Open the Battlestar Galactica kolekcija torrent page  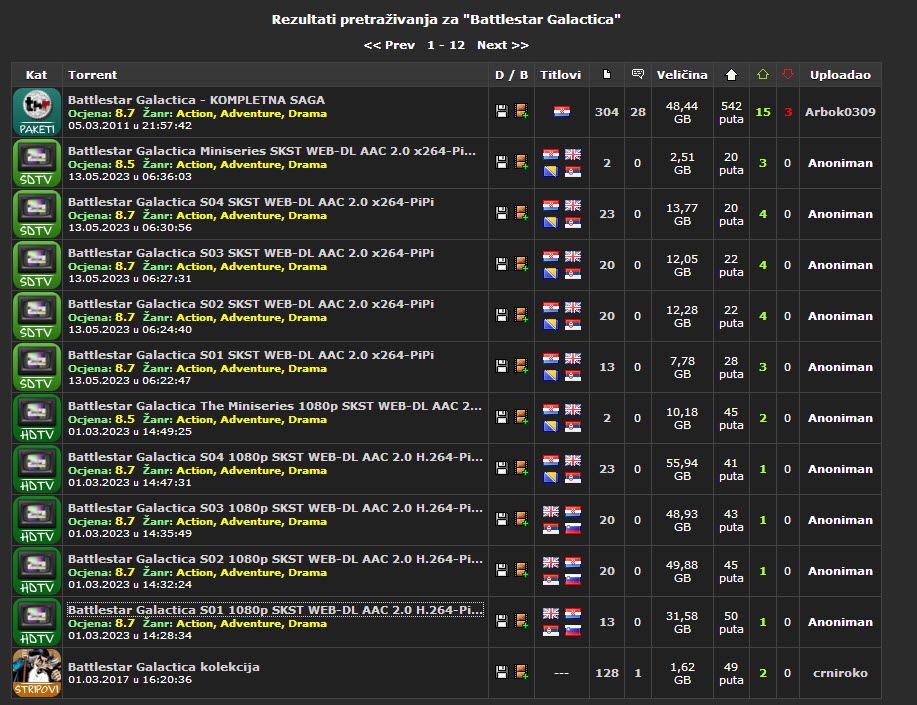(164, 667)
